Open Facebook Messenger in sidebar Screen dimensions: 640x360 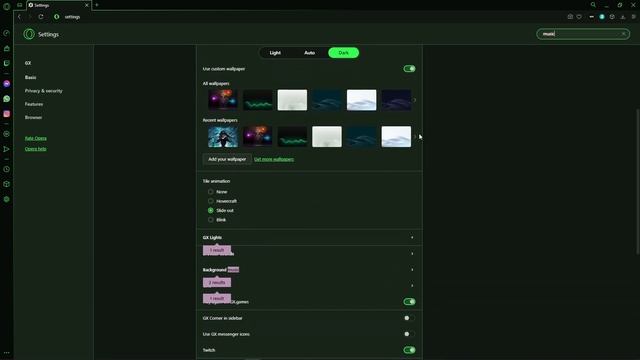pos(7,84)
